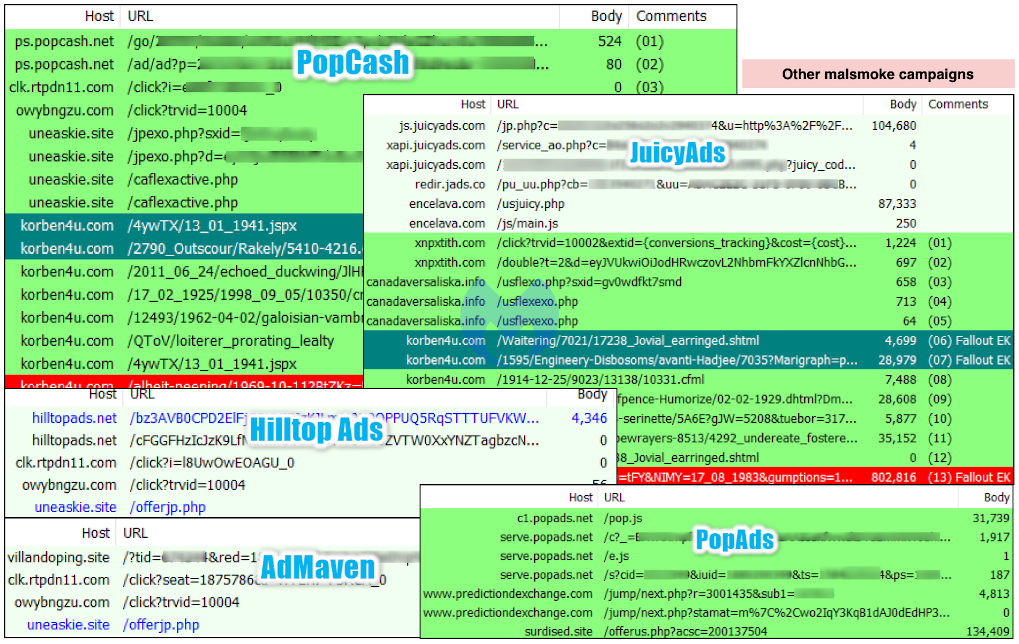Click the Other malsmoke campaigns label
Screen dimensions: 1019x644
tap(877, 74)
